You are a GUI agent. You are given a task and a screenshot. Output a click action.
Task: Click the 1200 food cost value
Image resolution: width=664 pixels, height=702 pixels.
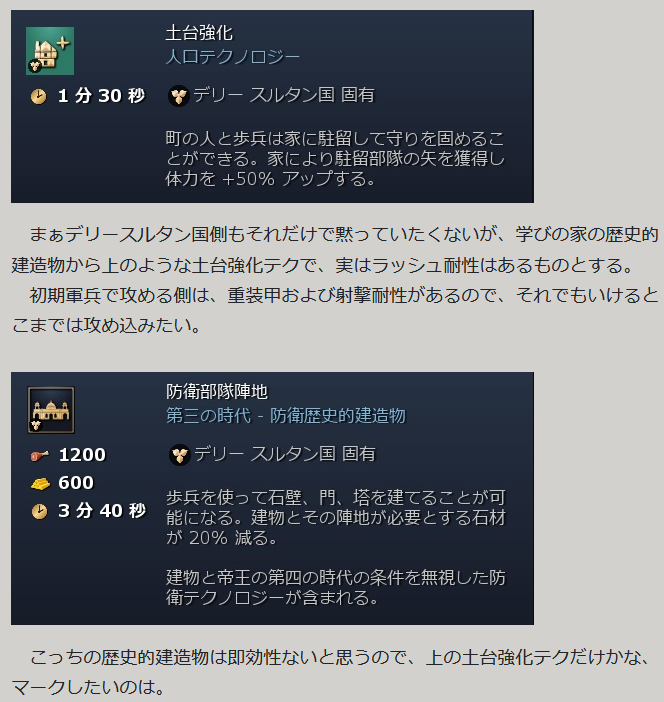click(82, 455)
